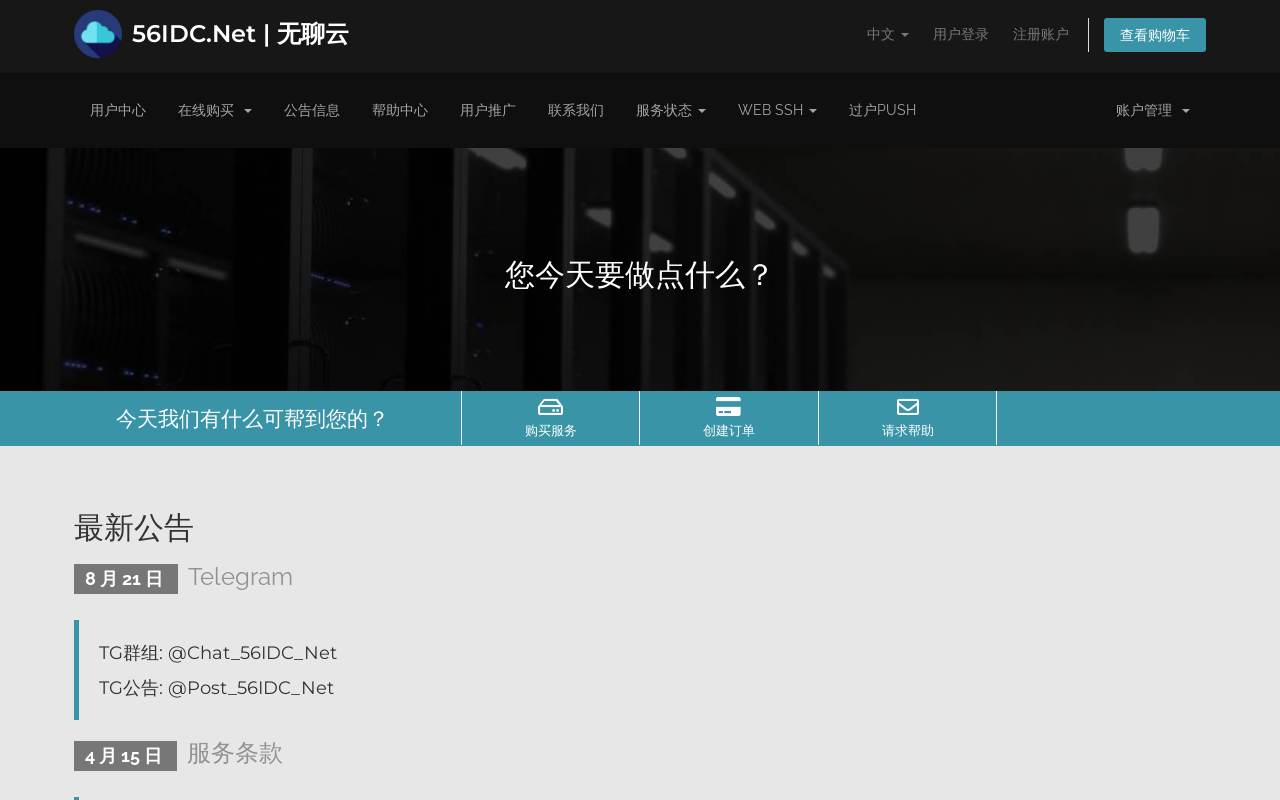Open the 过户PUSH menu item
Image resolution: width=1280 pixels, height=800 pixels.
[882, 110]
